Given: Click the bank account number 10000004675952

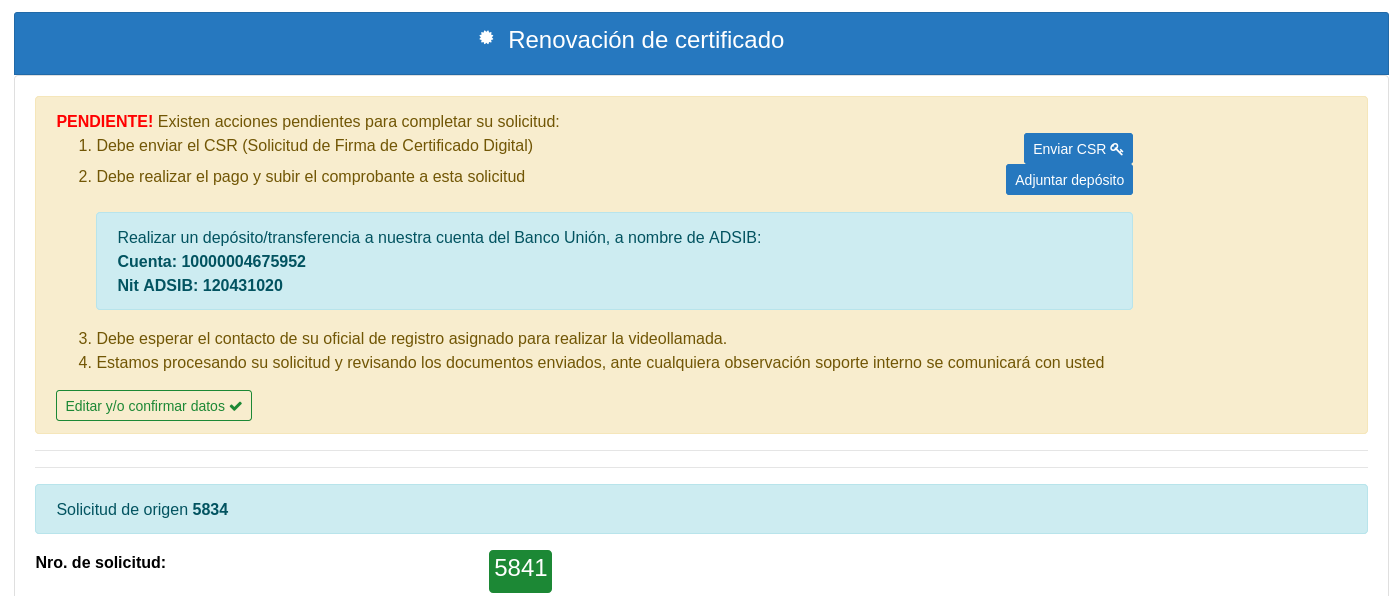Looking at the screenshot, I should coord(243,262).
